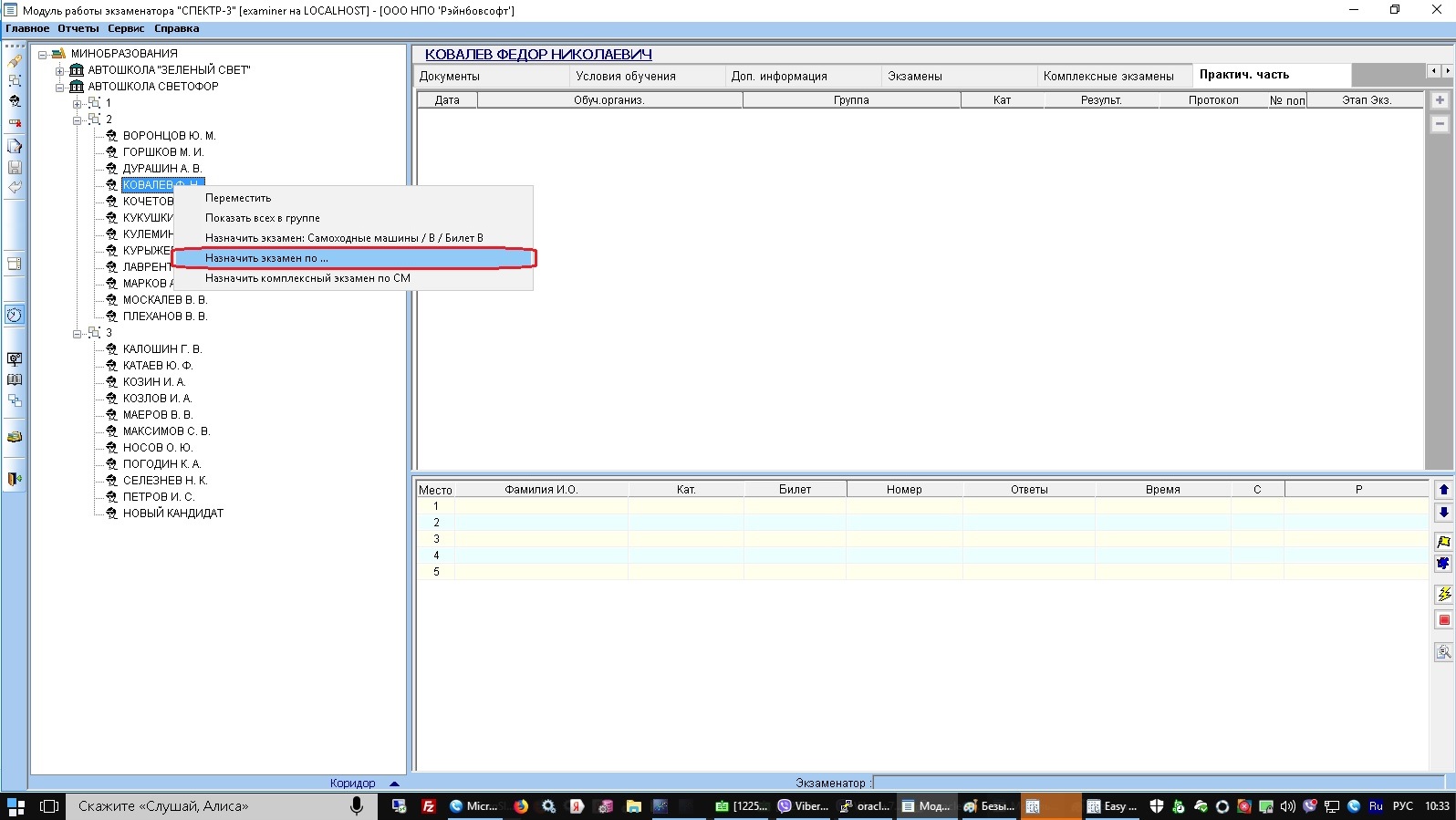Open the book reference icon in left toolbar
This screenshot has height=820, width=1456.
pos(15,379)
